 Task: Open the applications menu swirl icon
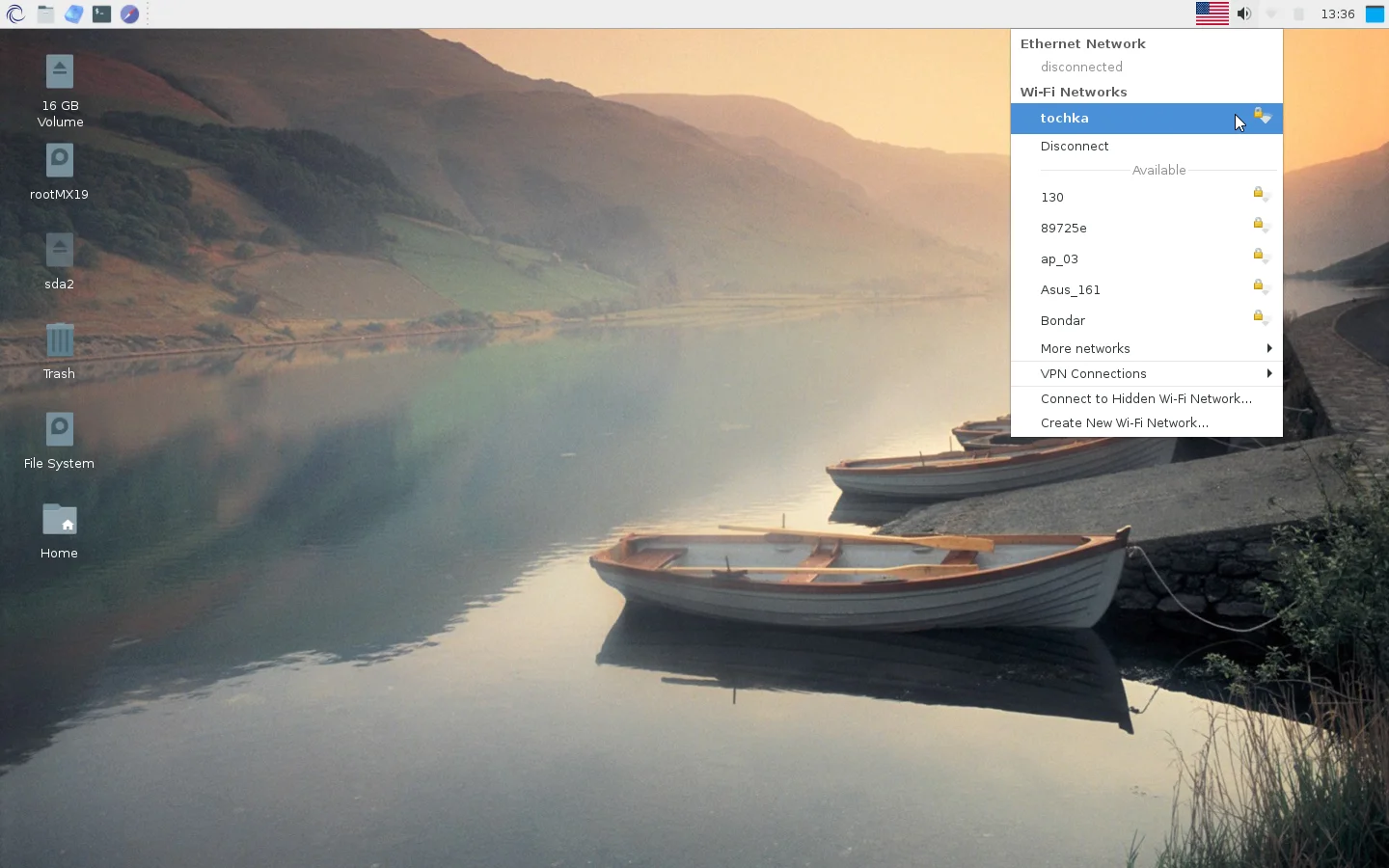pyautogui.click(x=15, y=14)
